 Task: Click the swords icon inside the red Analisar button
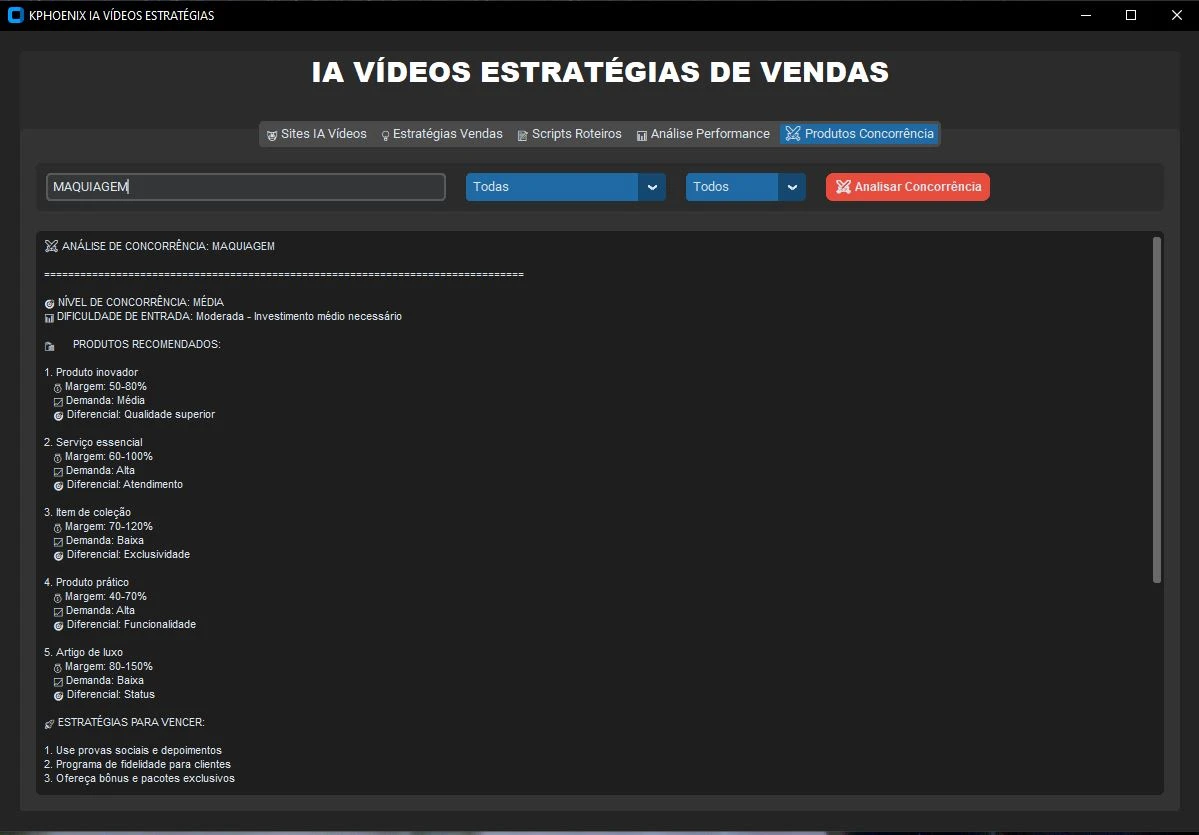click(x=843, y=187)
